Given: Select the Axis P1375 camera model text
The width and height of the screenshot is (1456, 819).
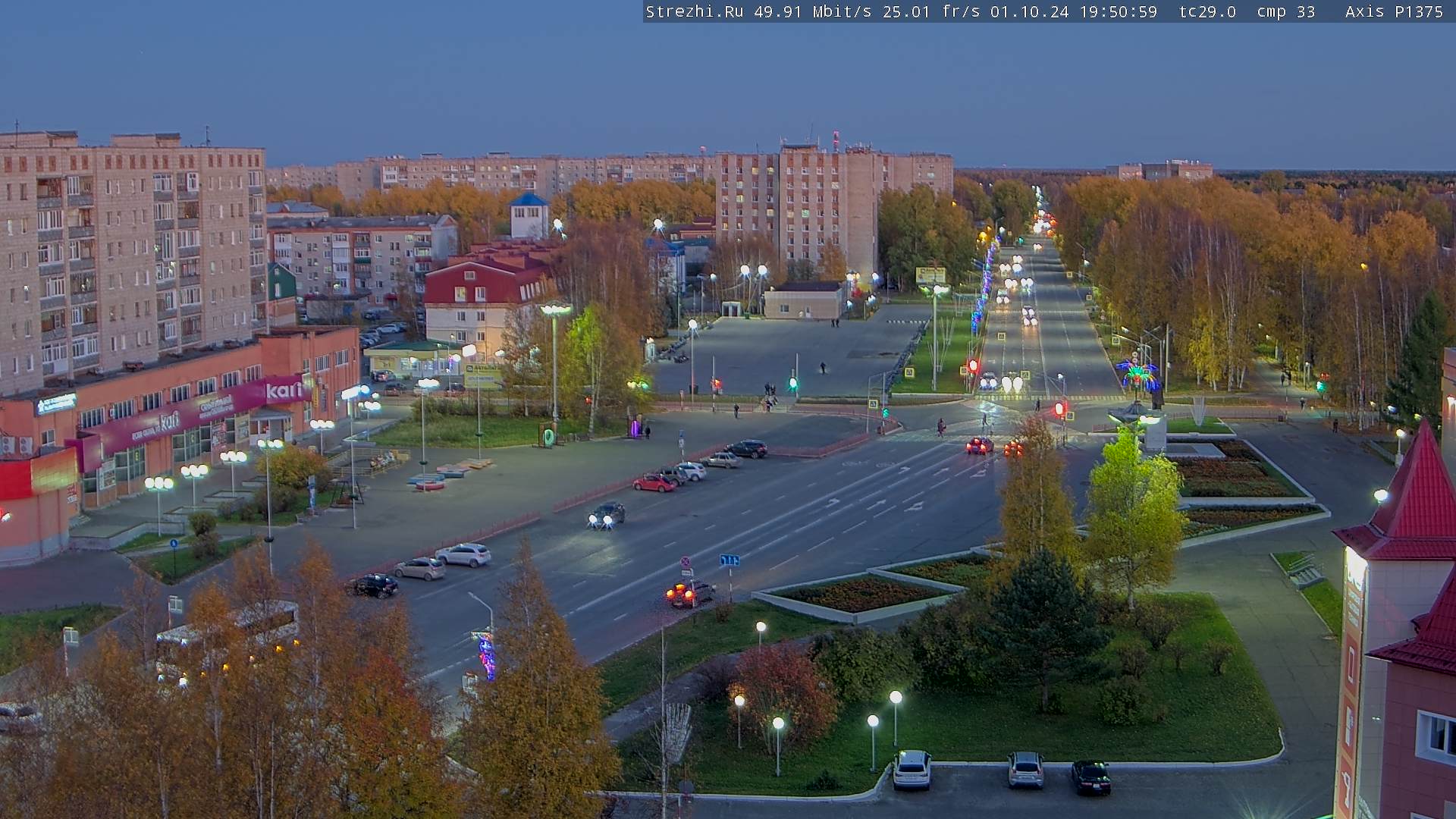Looking at the screenshot, I should [x=1394, y=12].
